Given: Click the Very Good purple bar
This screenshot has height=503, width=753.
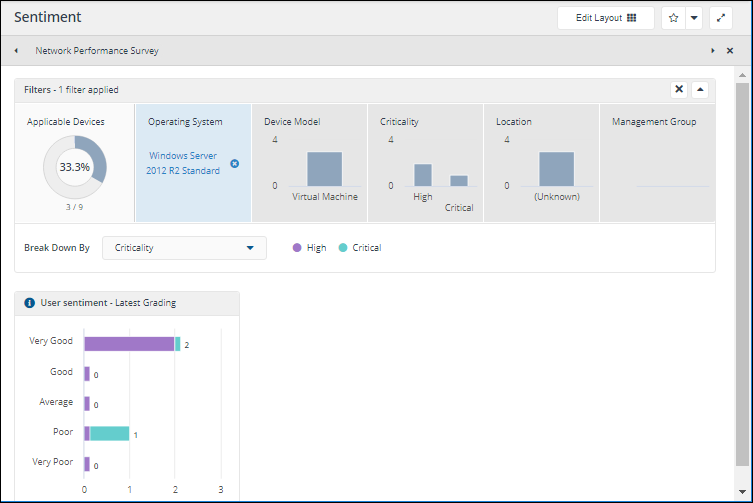Looking at the screenshot, I should click(x=129, y=344).
